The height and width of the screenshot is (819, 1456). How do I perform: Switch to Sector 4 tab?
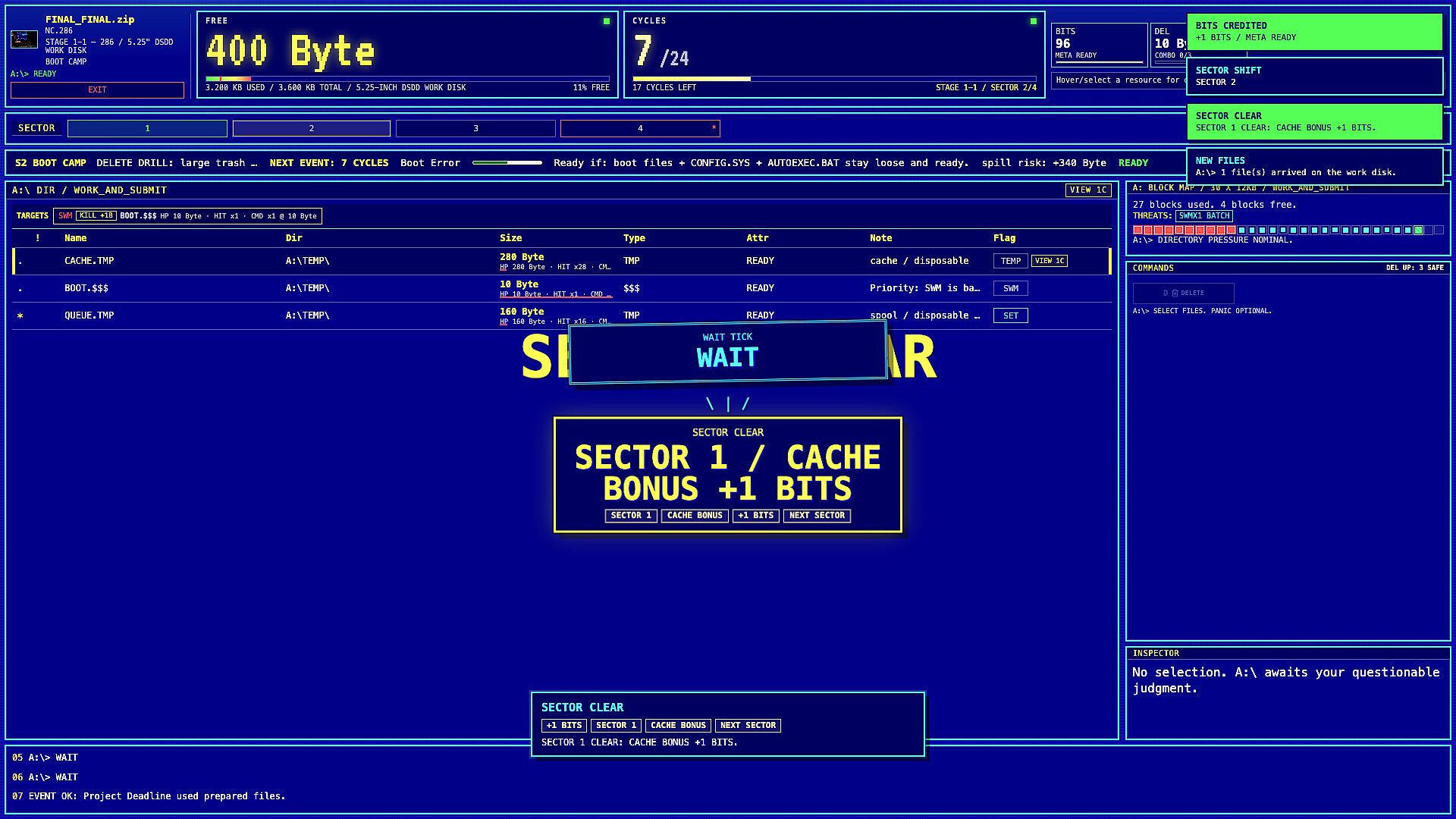click(640, 129)
